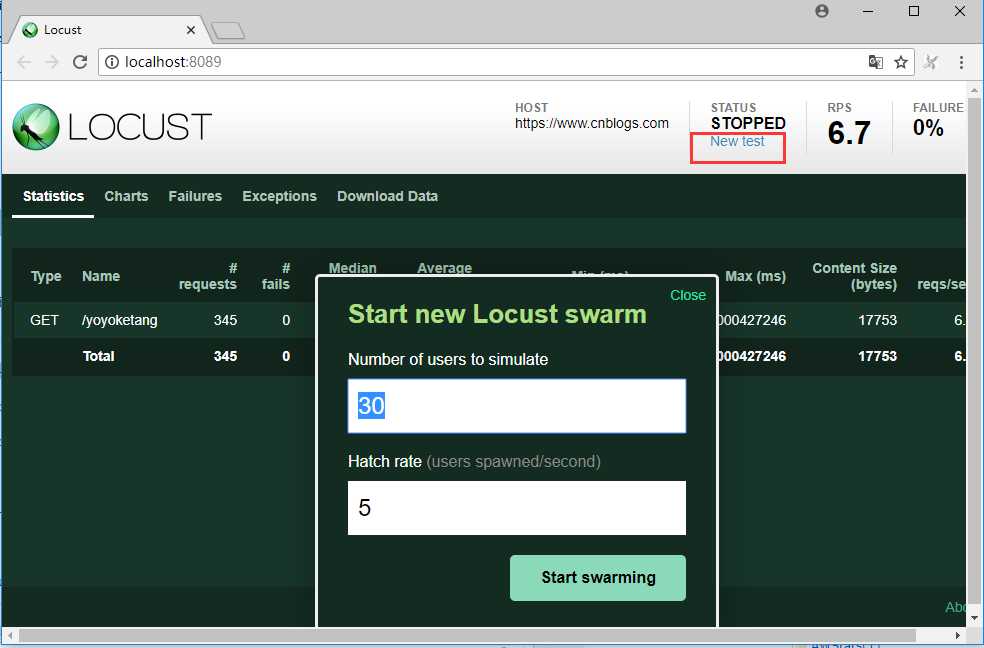This screenshot has height=648, width=984.
Task: Sort by Content Size (bytes) column header
Action: [855, 276]
